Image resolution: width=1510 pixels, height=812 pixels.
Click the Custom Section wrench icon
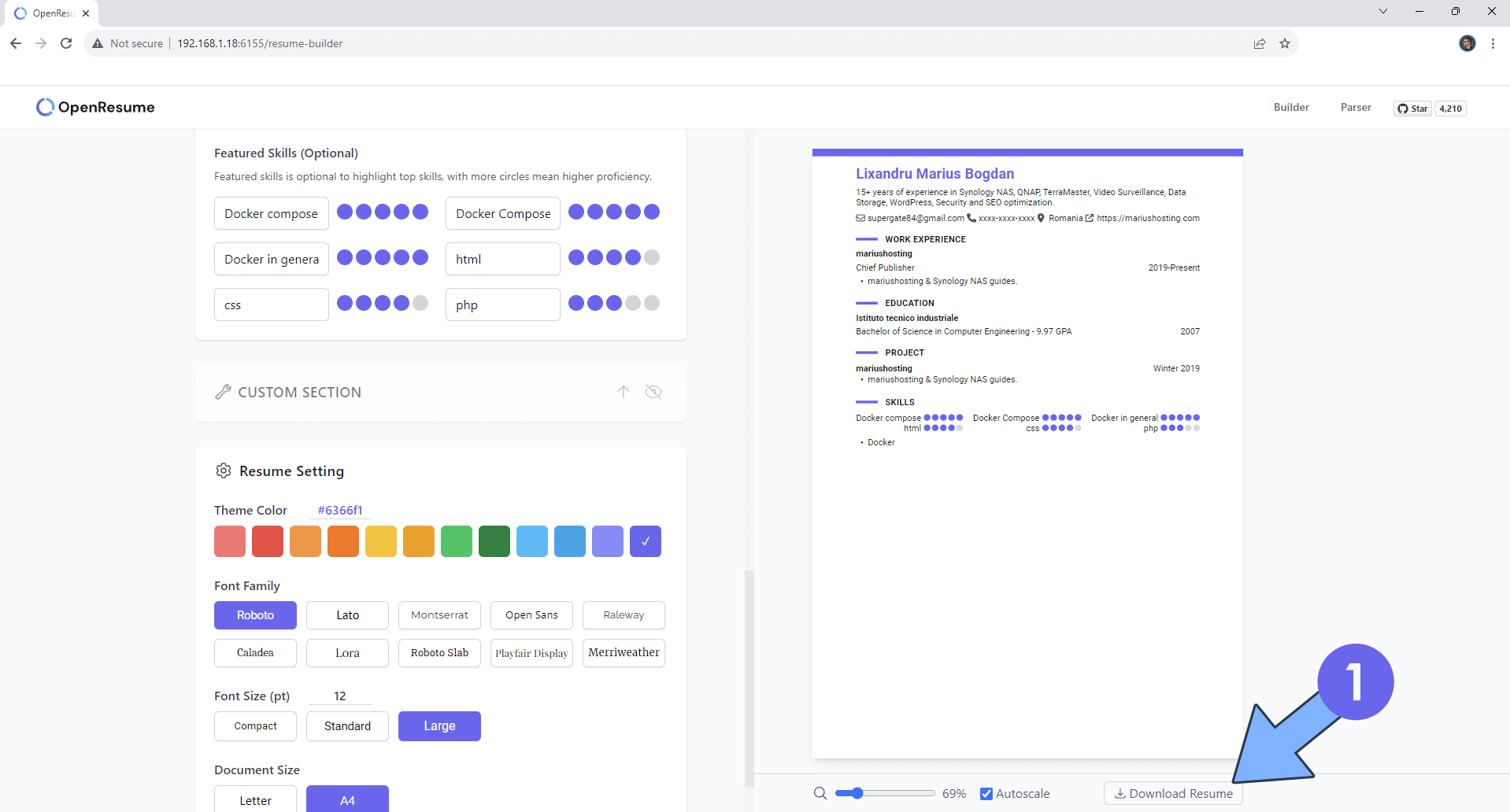224,392
